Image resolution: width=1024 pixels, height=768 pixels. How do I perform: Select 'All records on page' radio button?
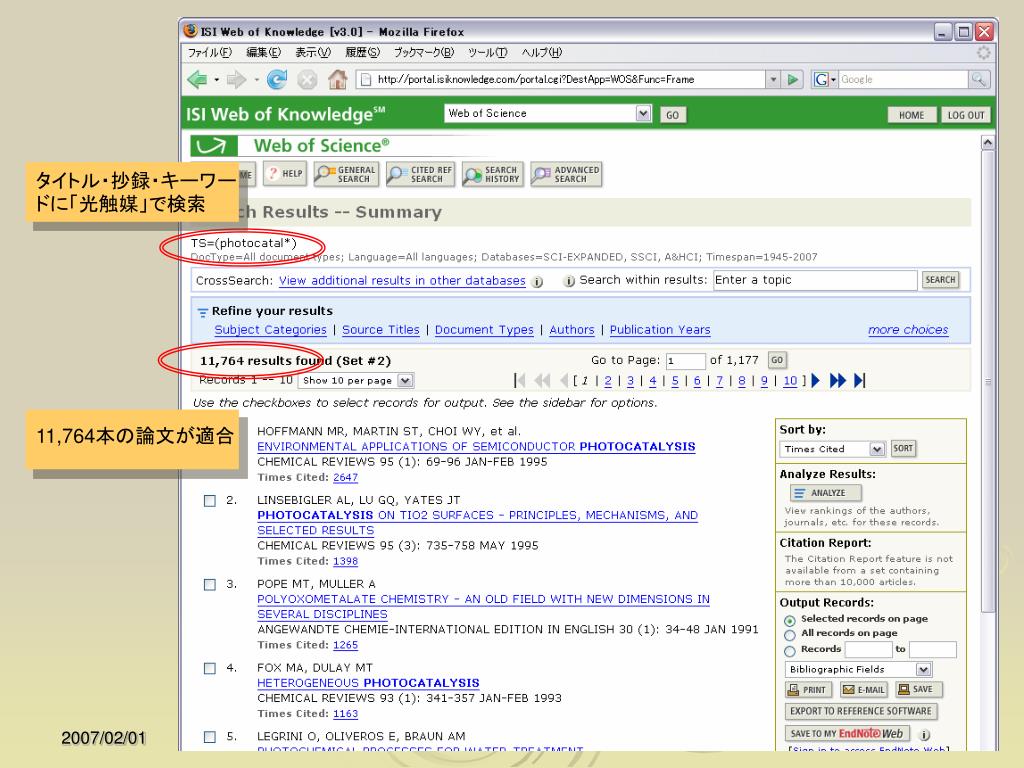tap(790, 635)
